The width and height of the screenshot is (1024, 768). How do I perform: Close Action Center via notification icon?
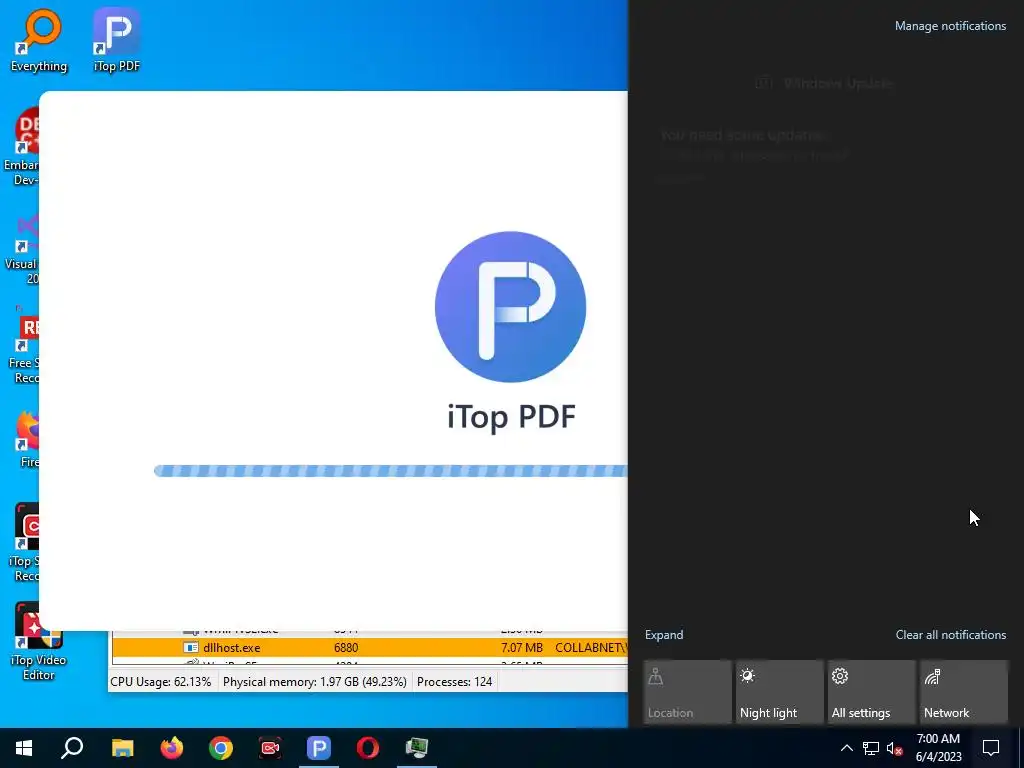991,748
